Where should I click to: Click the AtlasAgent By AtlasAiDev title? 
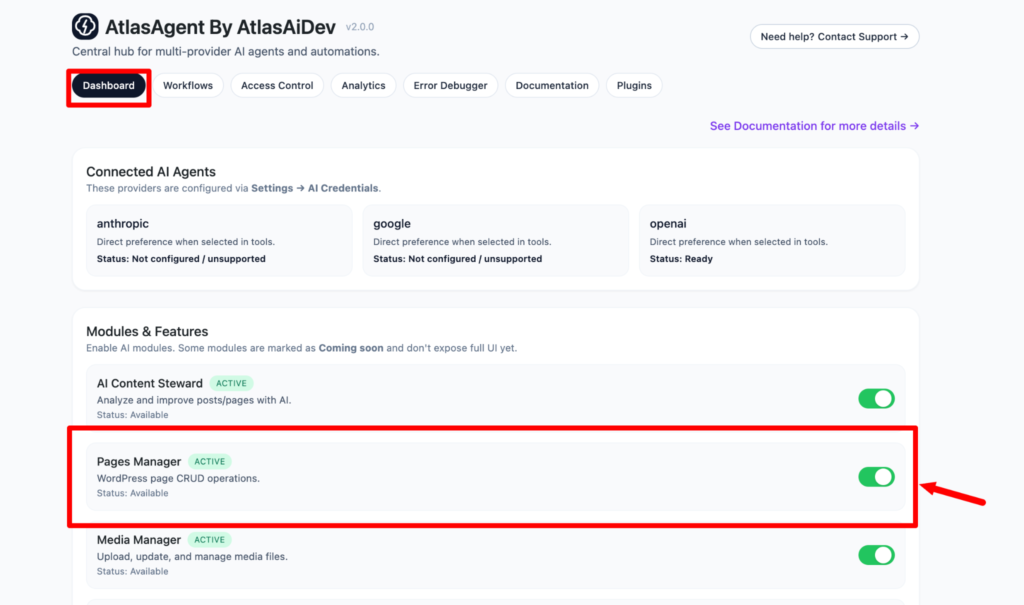coord(220,27)
